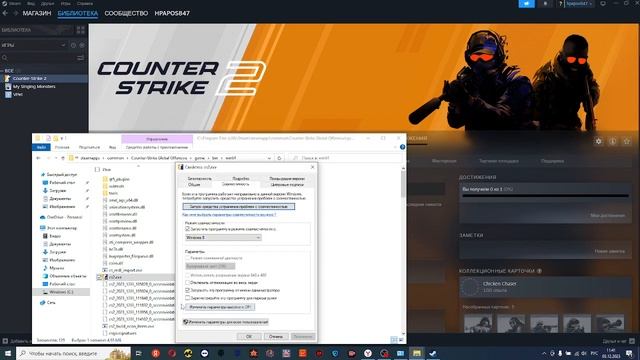The height and width of the screenshot is (360, 640).
Task: Open the Файл ribbon tab in Explorer
Action: click(x=41, y=147)
